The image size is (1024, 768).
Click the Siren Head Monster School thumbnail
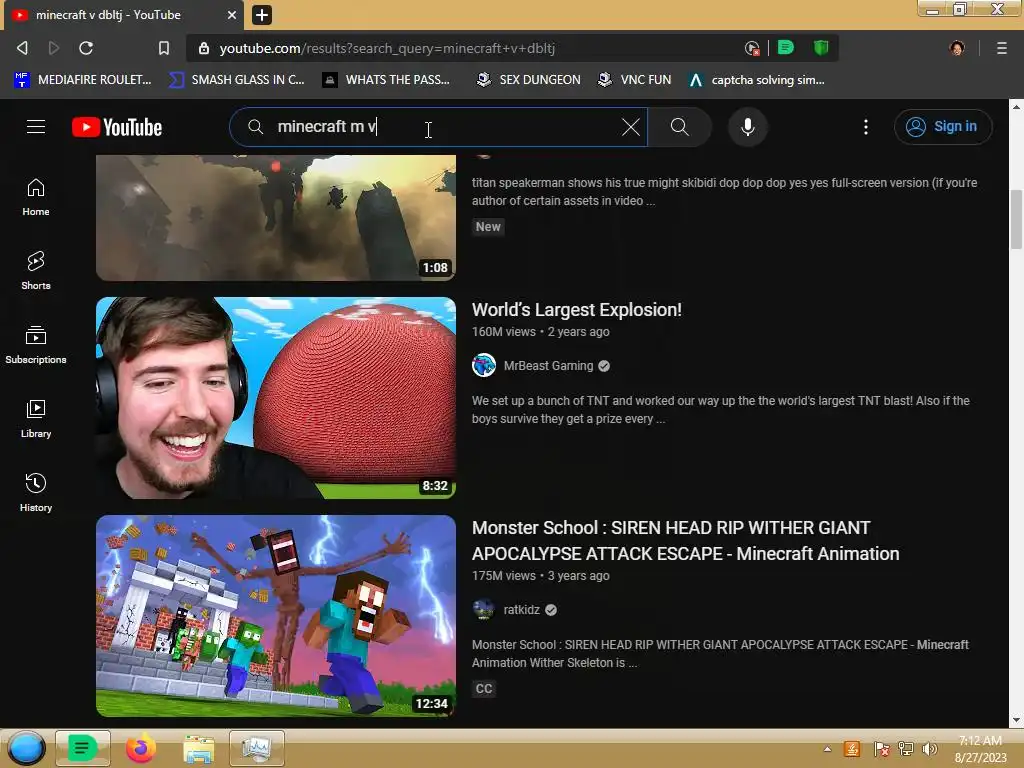click(x=276, y=616)
